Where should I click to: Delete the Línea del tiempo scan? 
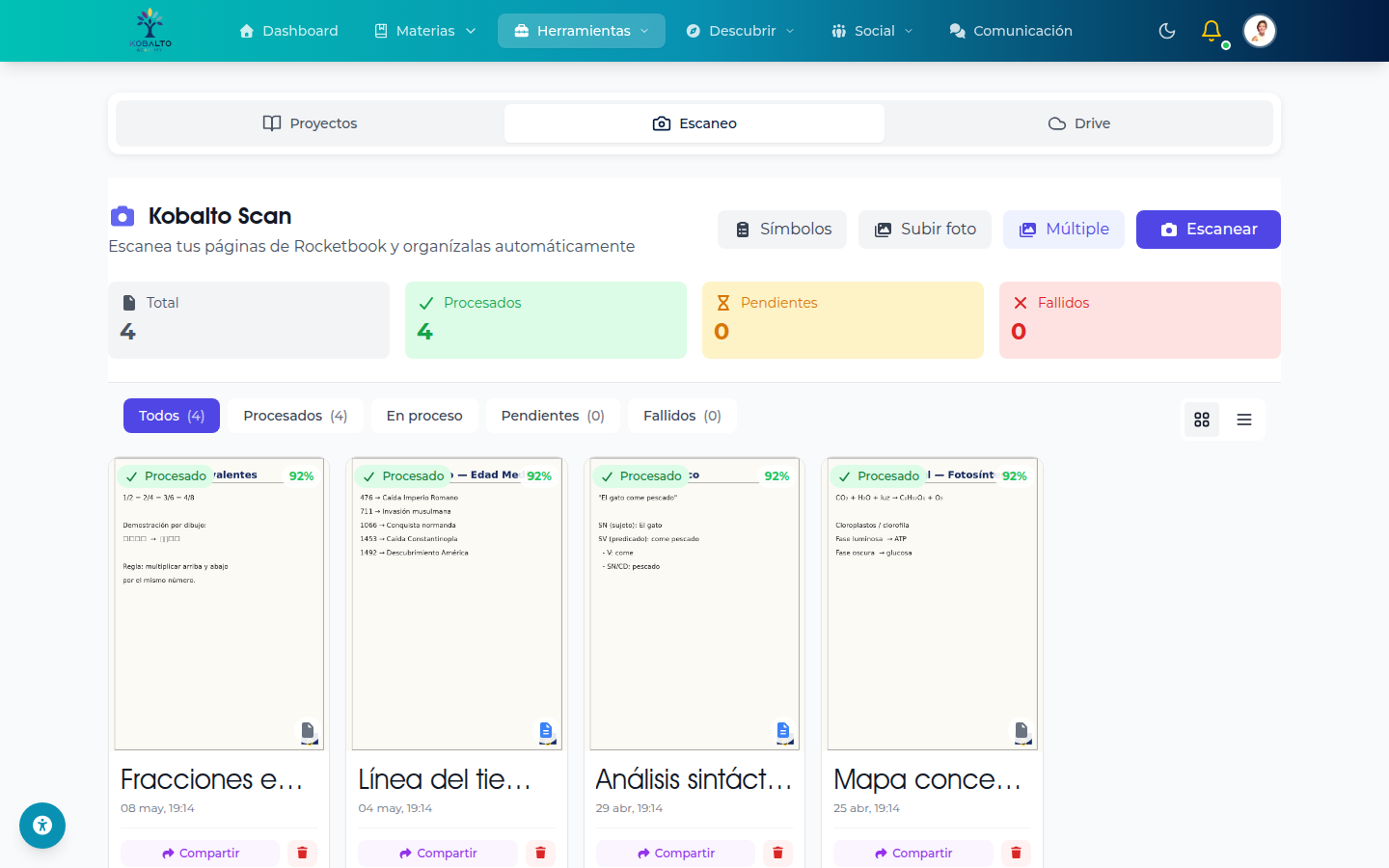[540, 854]
